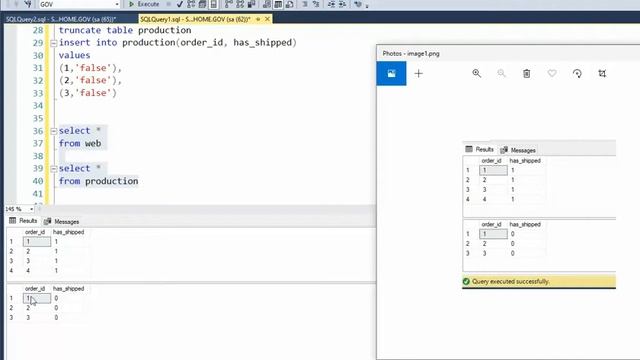This screenshot has width=640, height=360.
Task: Toggle IntelliSense enabled toolbar icon
Action: click(x=213, y=4)
